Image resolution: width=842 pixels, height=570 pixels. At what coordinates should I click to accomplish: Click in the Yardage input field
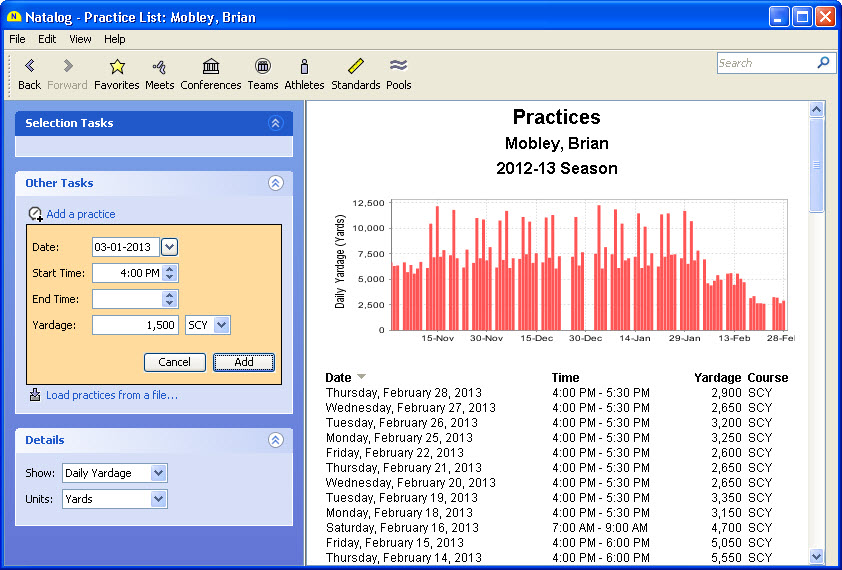point(135,325)
